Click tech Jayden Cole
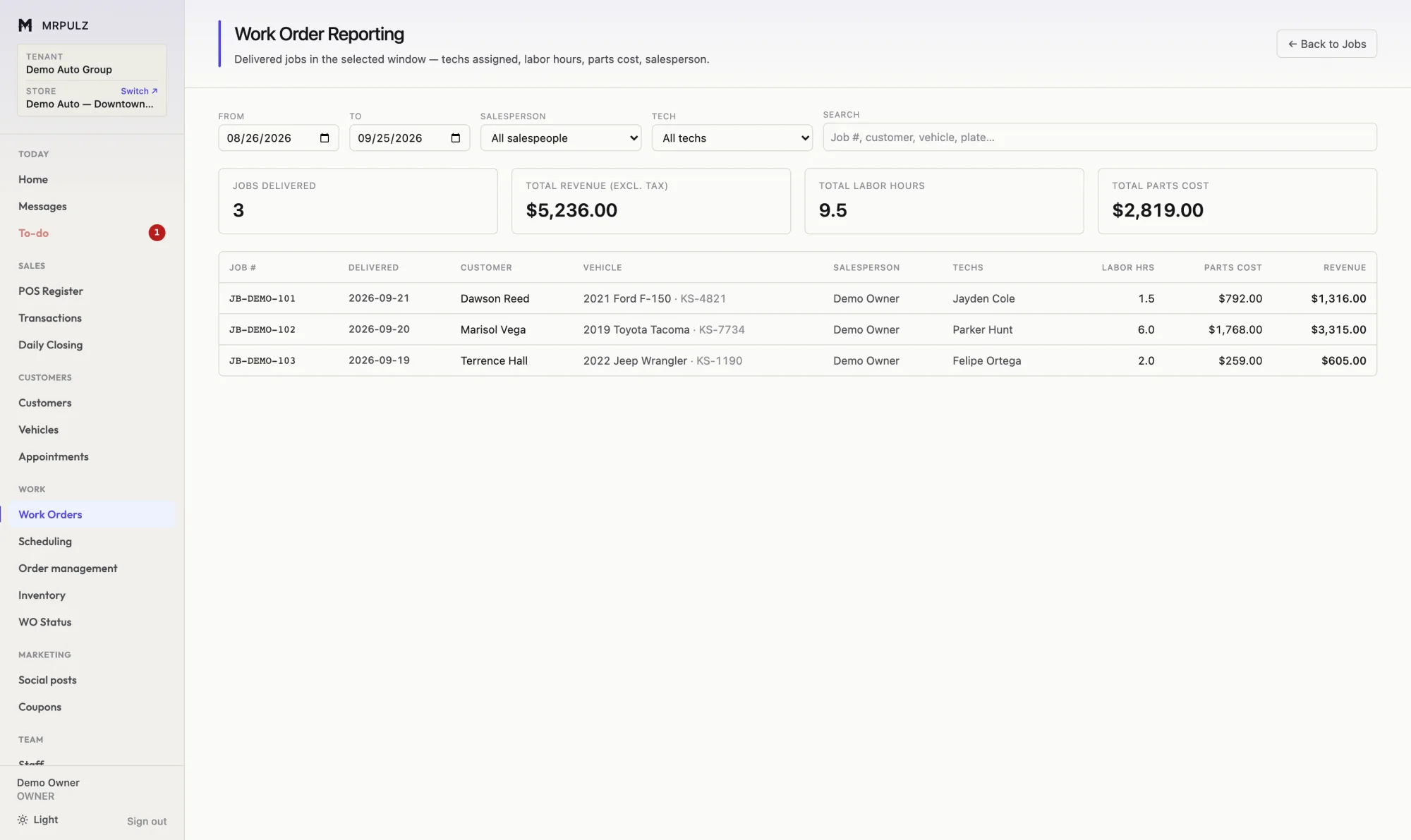 (983, 298)
